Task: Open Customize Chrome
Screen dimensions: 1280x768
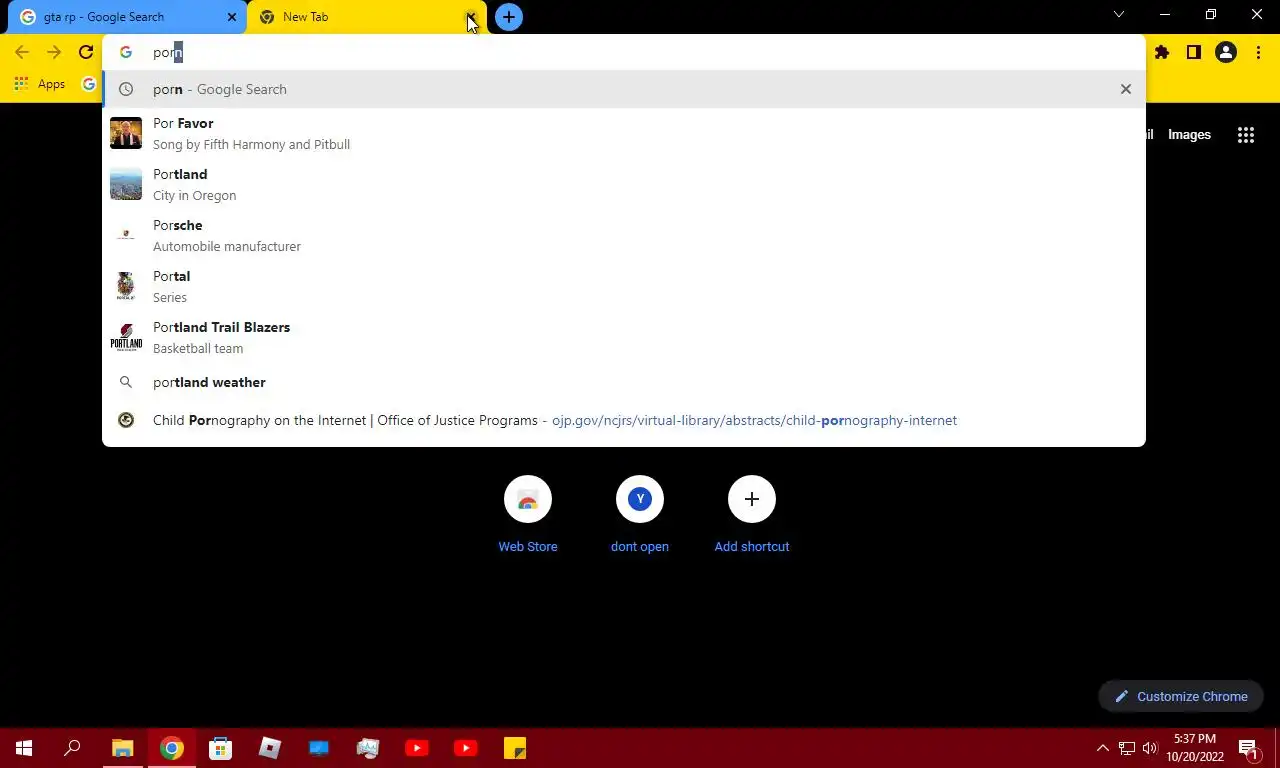Action: [x=1181, y=696]
